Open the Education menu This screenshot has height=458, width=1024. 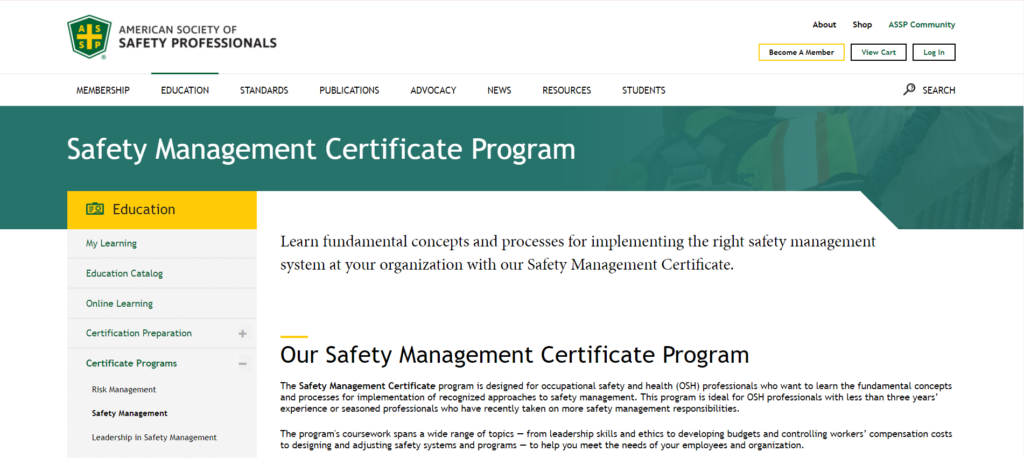coord(185,90)
